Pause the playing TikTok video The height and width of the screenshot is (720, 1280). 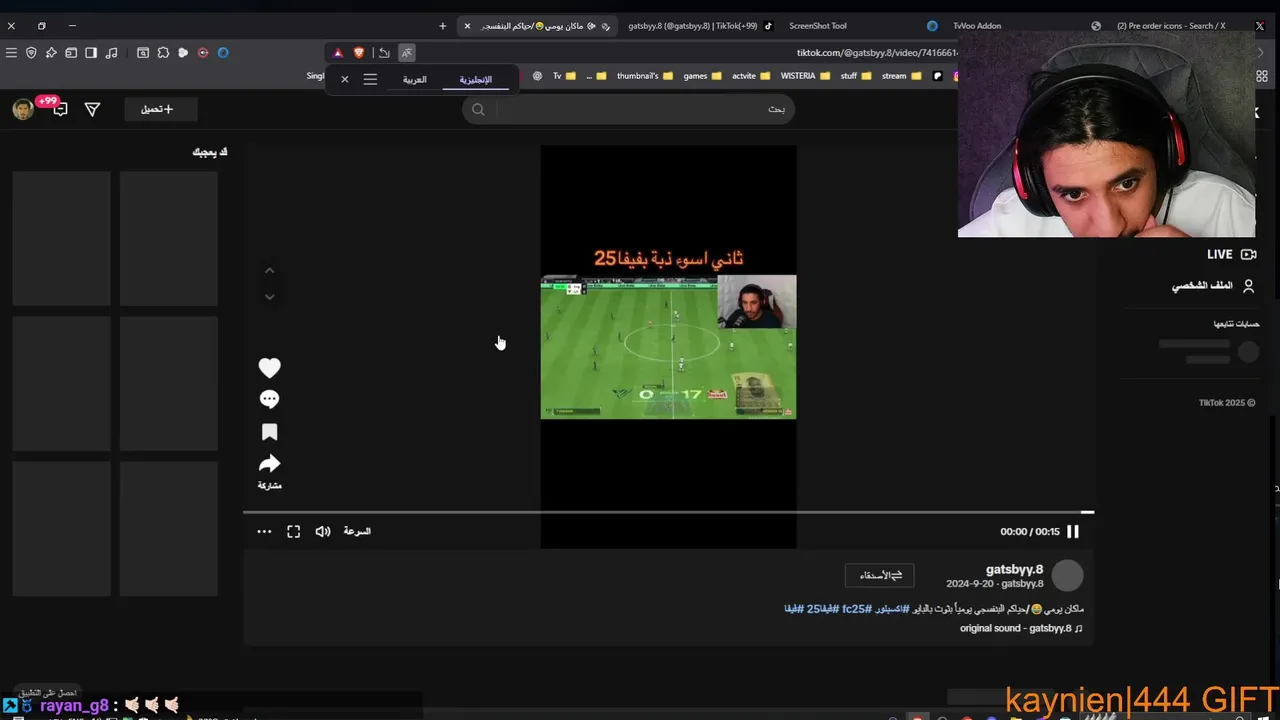coord(1073,532)
